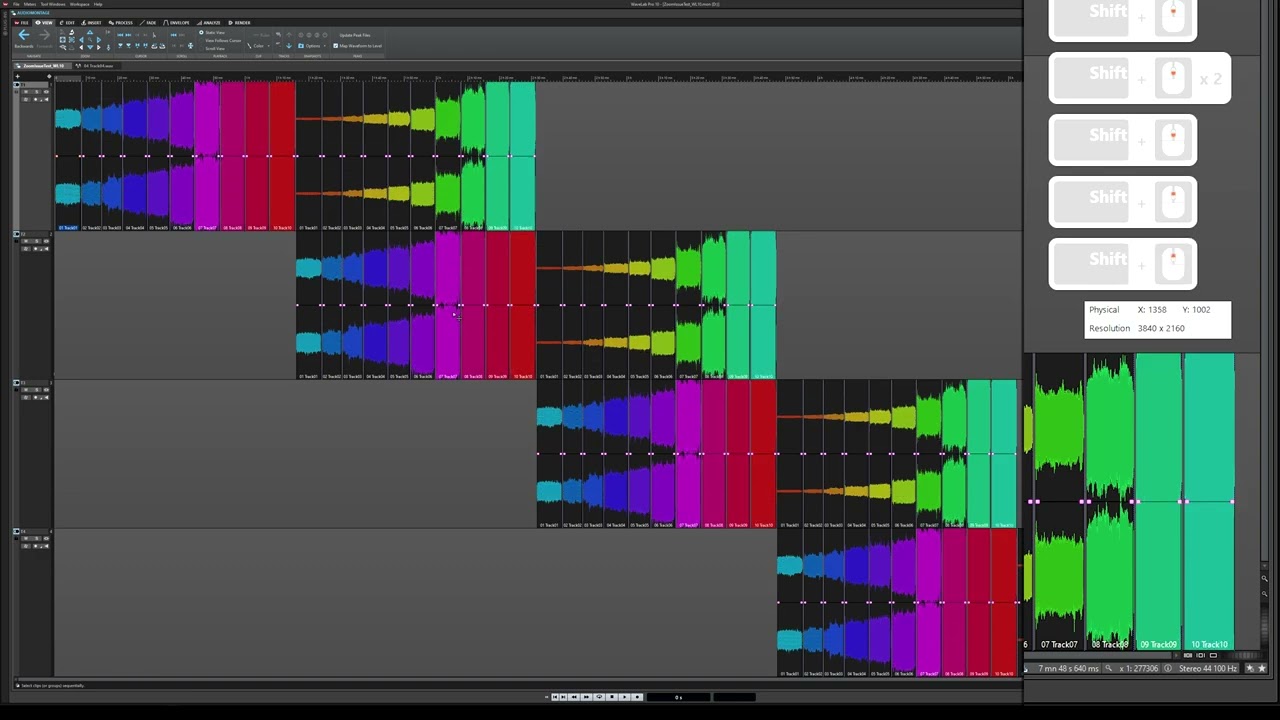Open the Color dropdown in Clip group
This screenshot has width=1280, height=720.
coord(259,46)
